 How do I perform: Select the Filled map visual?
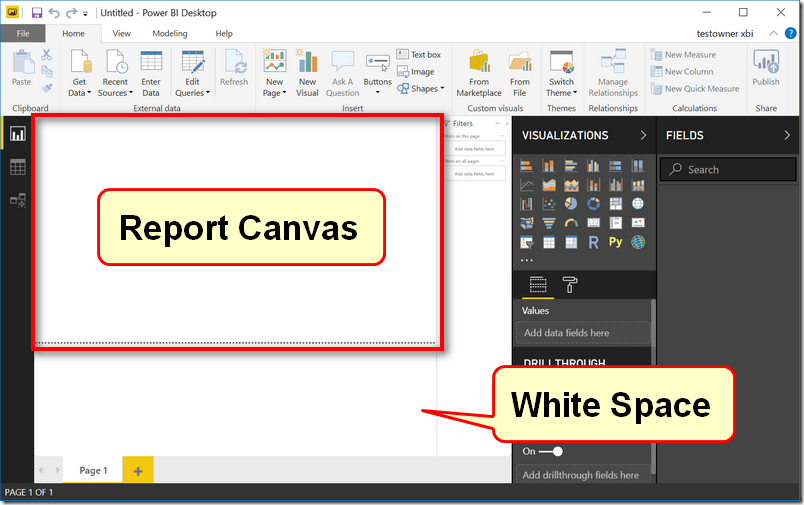click(526, 223)
